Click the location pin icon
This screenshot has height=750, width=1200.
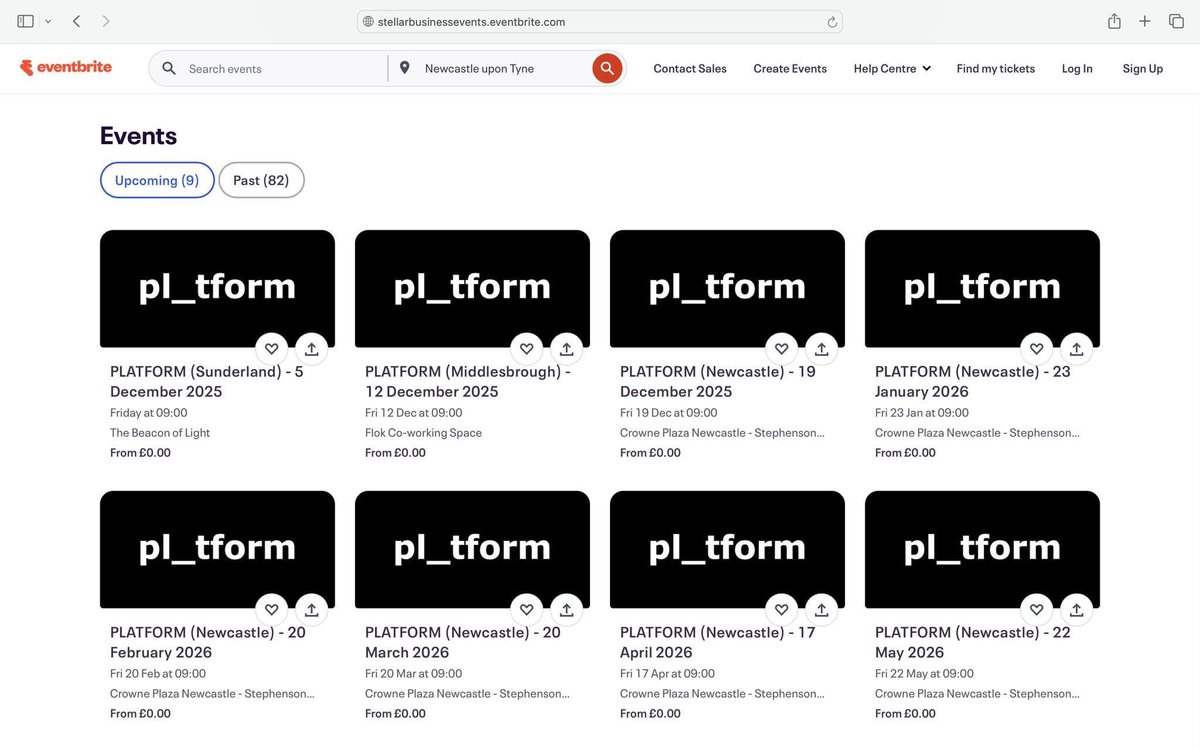404,68
